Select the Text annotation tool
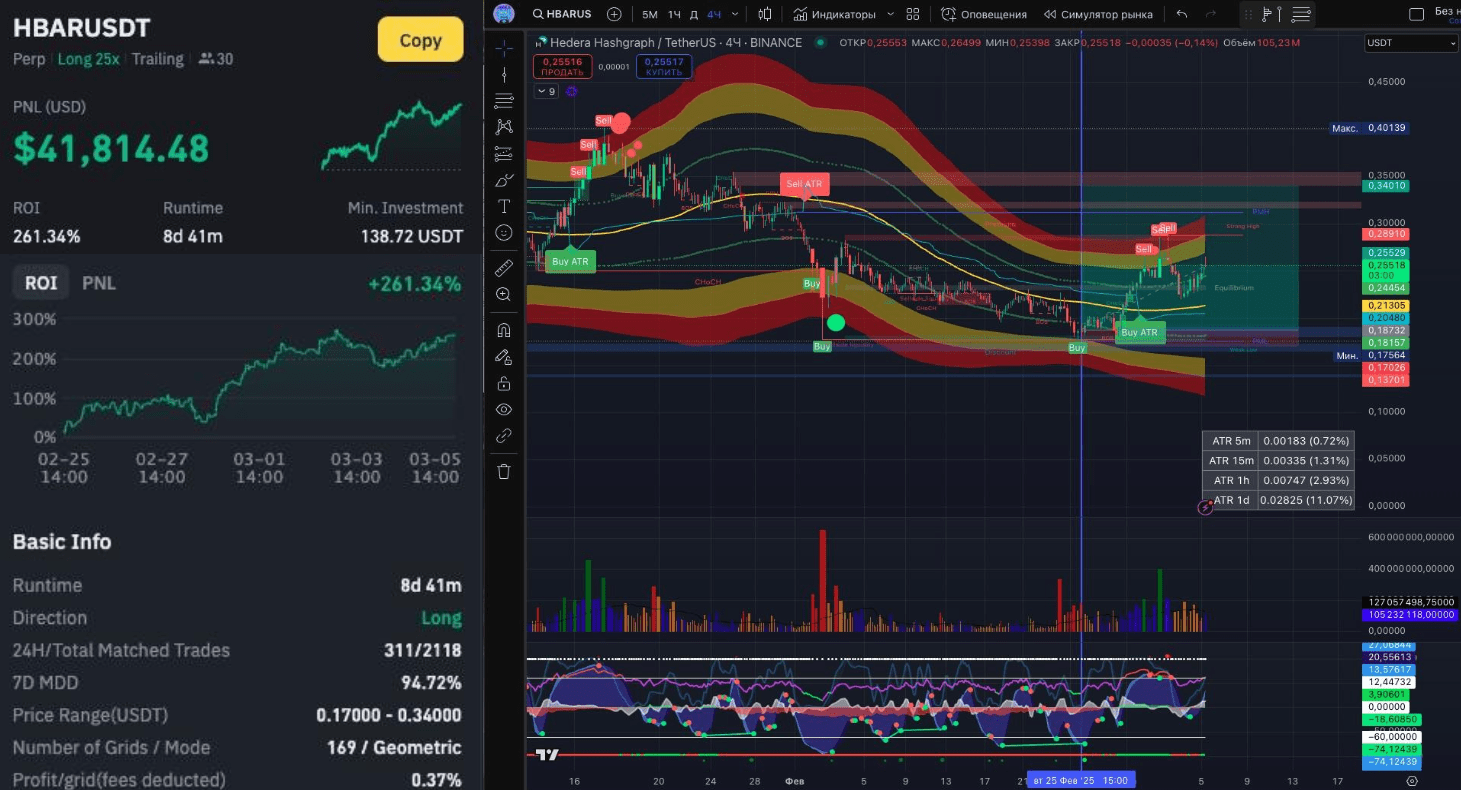This screenshot has height=790, width=1461. pyautogui.click(x=504, y=206)
